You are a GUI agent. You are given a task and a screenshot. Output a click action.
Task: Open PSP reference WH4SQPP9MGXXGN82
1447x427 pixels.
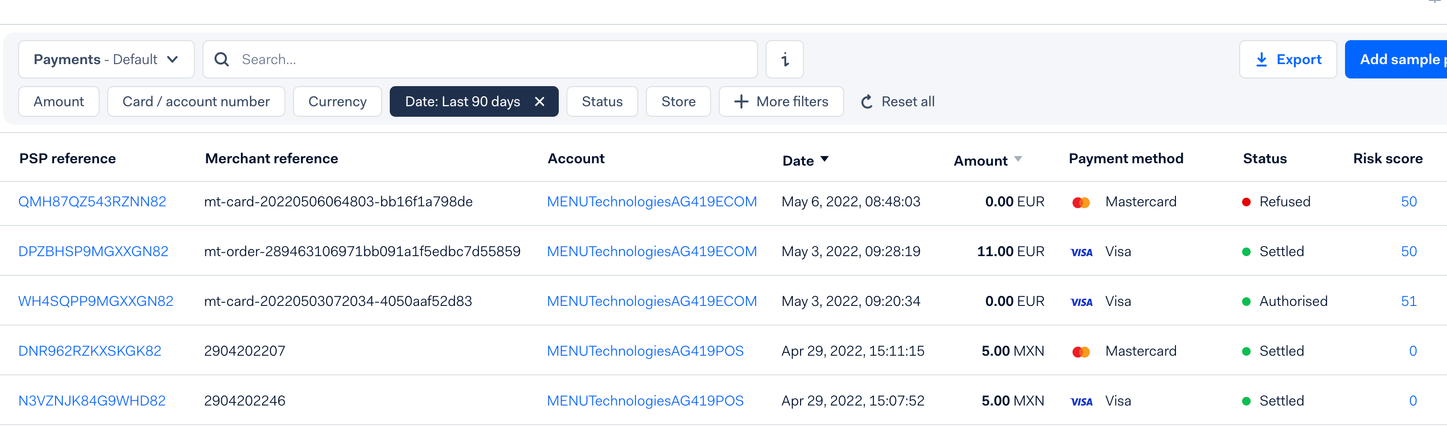click(x=96, y=301)
